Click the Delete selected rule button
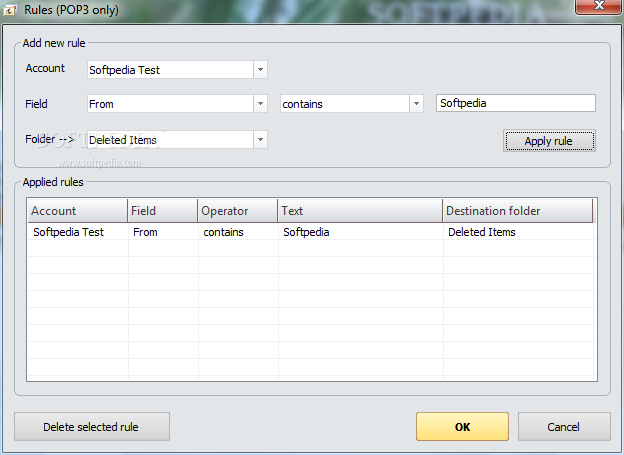 92,427
